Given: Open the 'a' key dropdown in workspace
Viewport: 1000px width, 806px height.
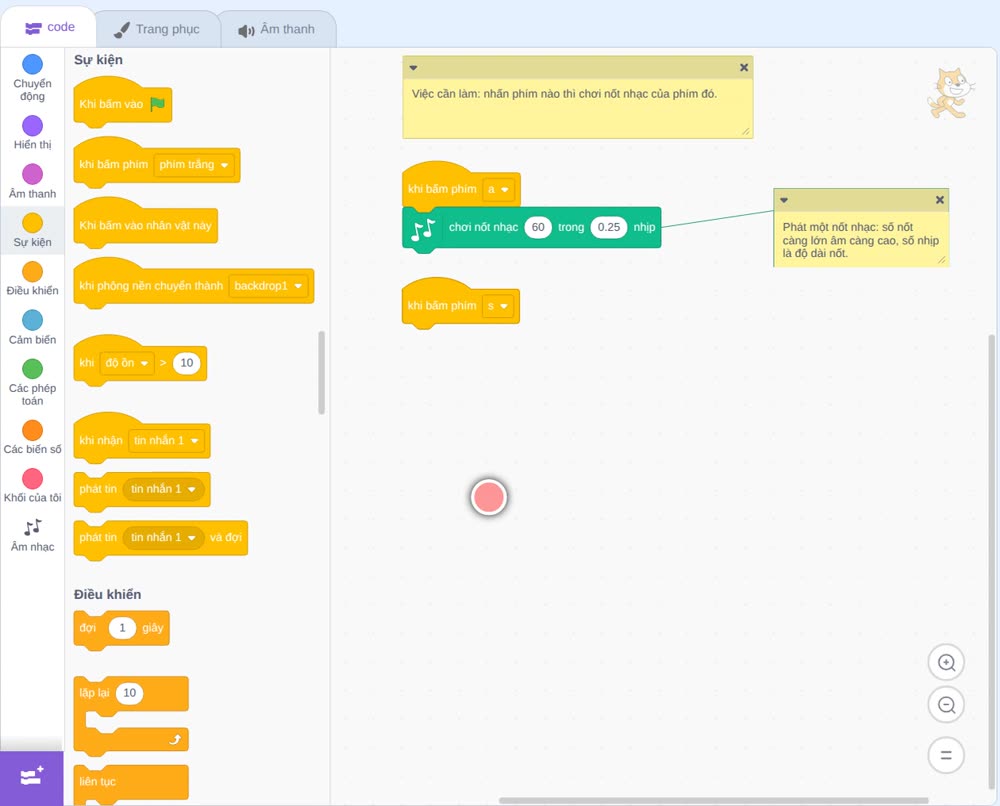Looking at the screenshot, I should pos(498,189).
